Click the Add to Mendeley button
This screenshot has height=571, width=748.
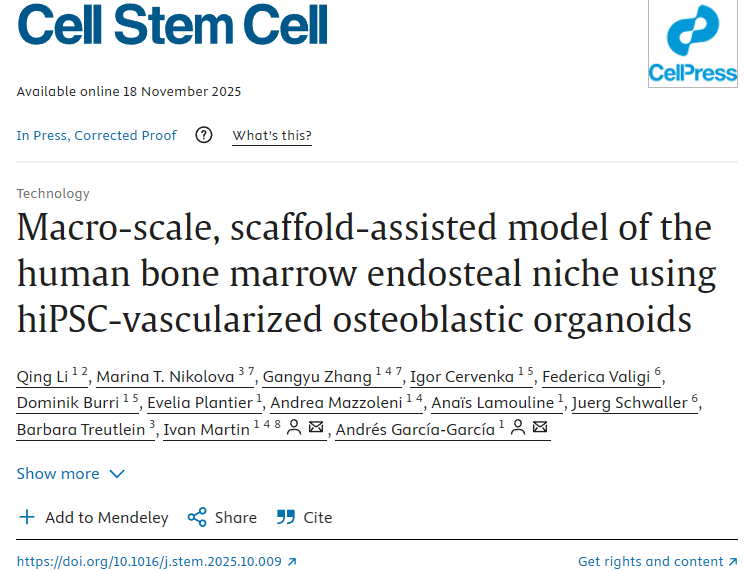pyautogui.click(x=106, y=517)
